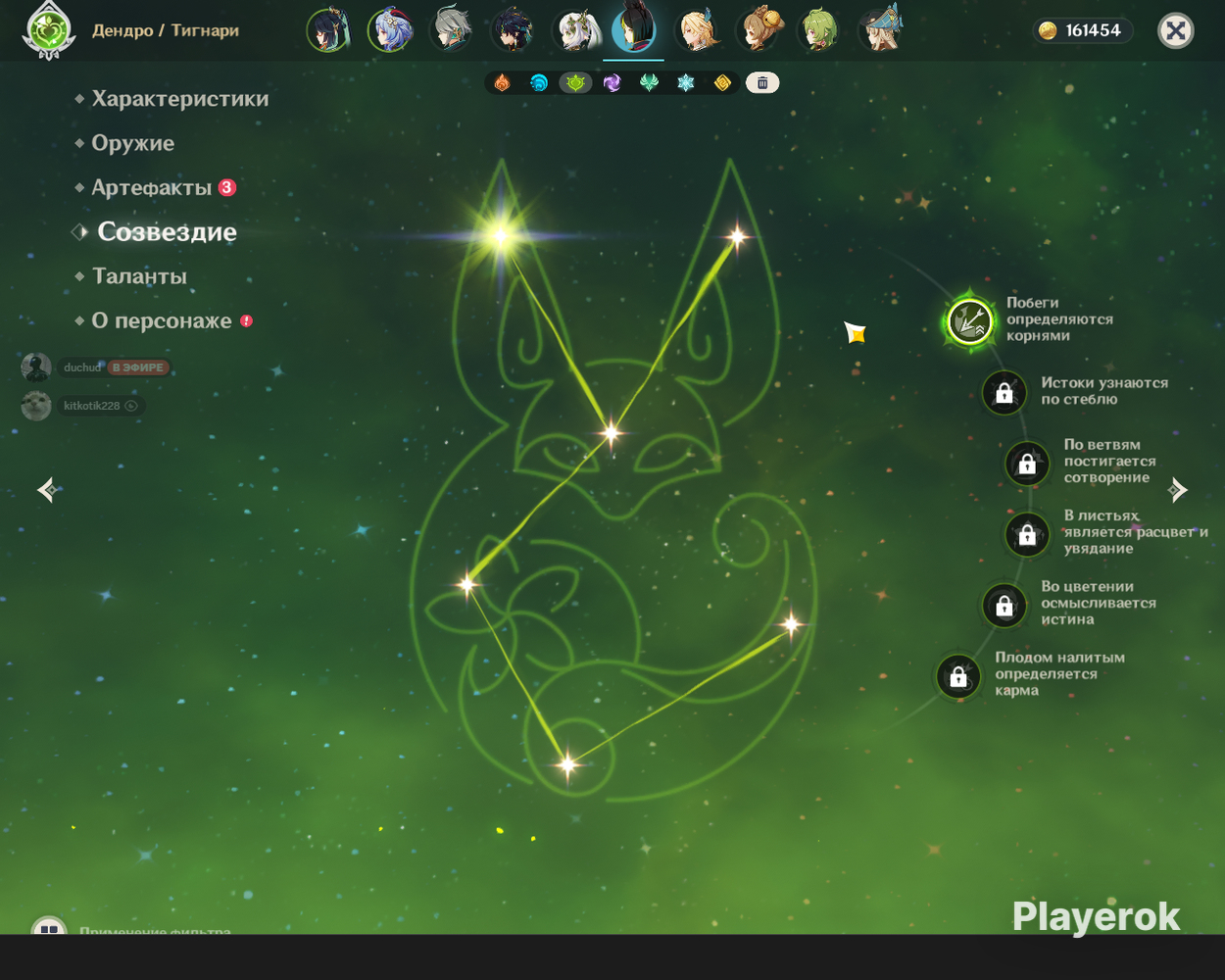Select the blue-haired character portrait with red horns
The height and width of the screenshot is (980, 1225).
(390, 30)
